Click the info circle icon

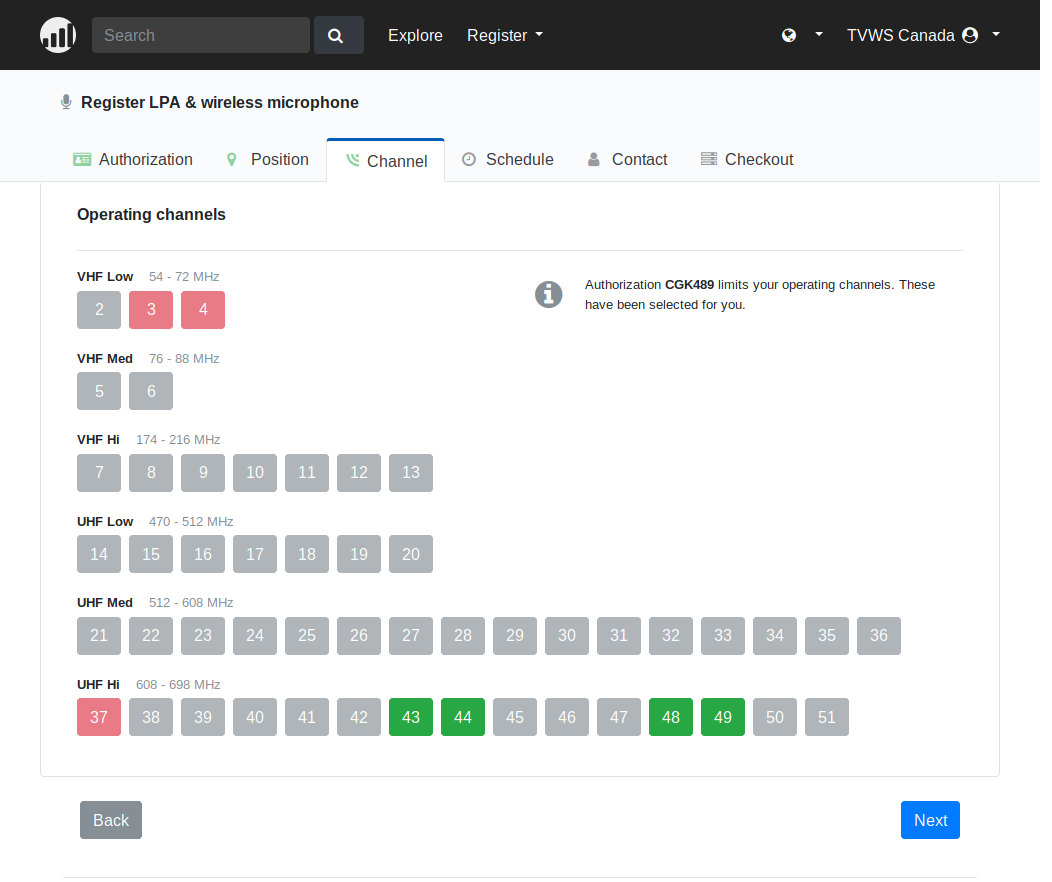coord(548,294)
